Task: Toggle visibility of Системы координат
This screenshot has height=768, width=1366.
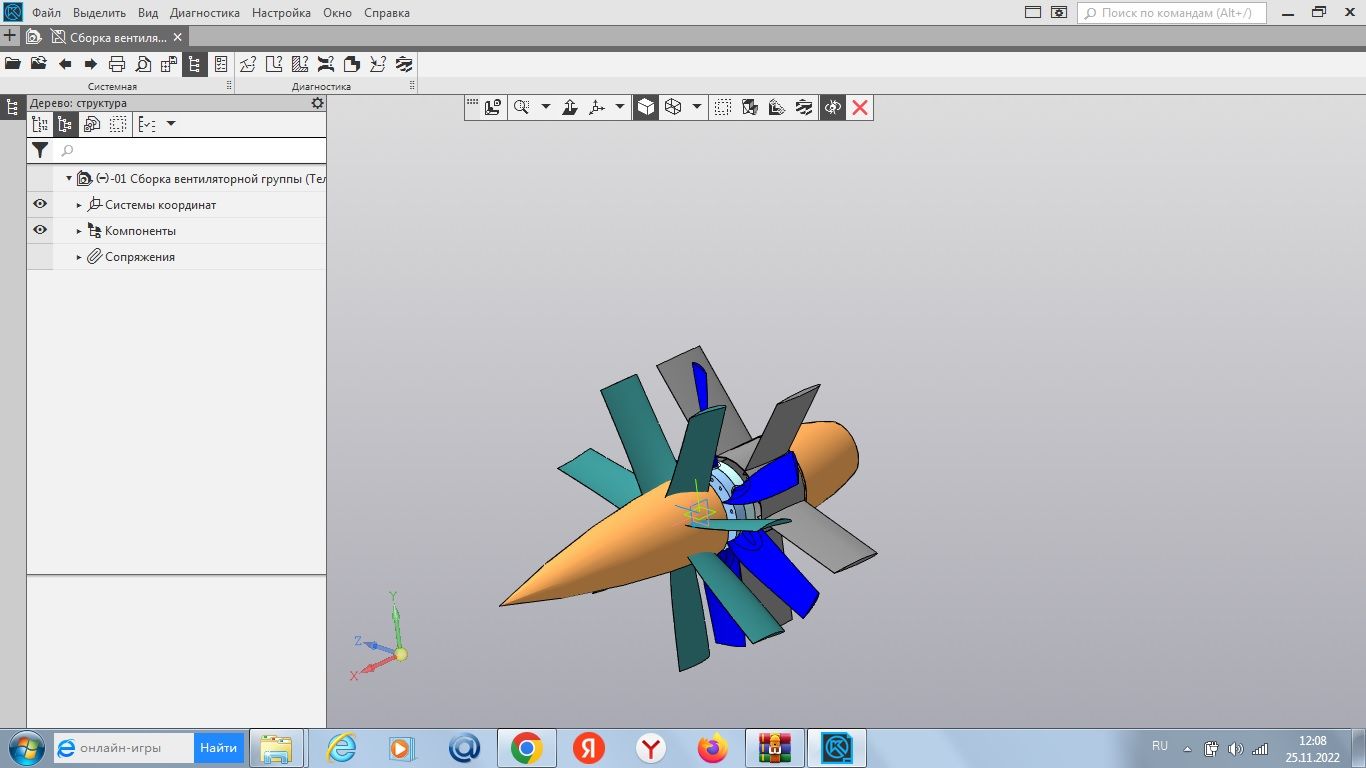Action: click(40, 204)
